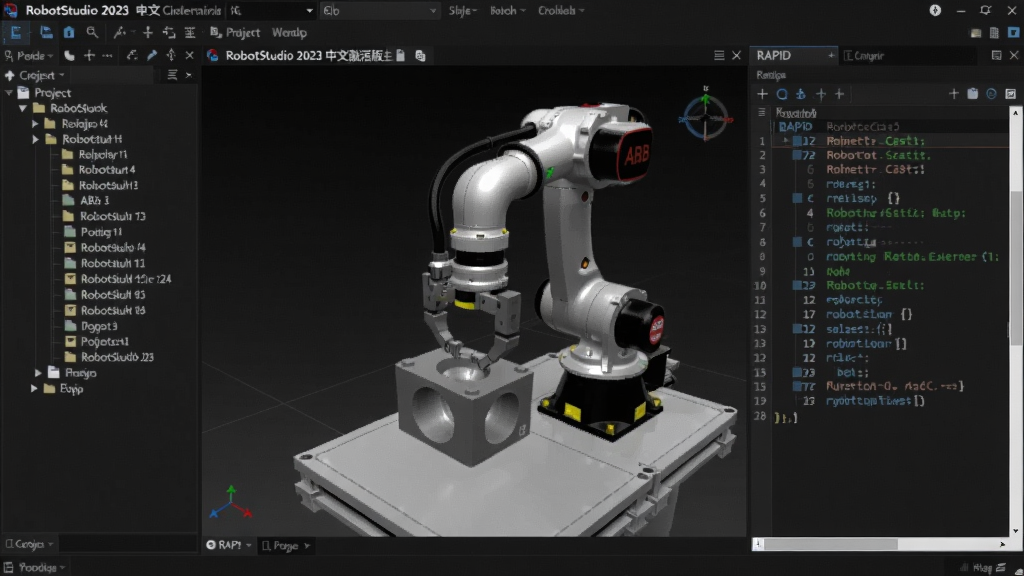Viewport: 1024px width, 576px height.
Task: Click the blue home-shaped icon in the top toolbar
Action: (x=69, y=32)
